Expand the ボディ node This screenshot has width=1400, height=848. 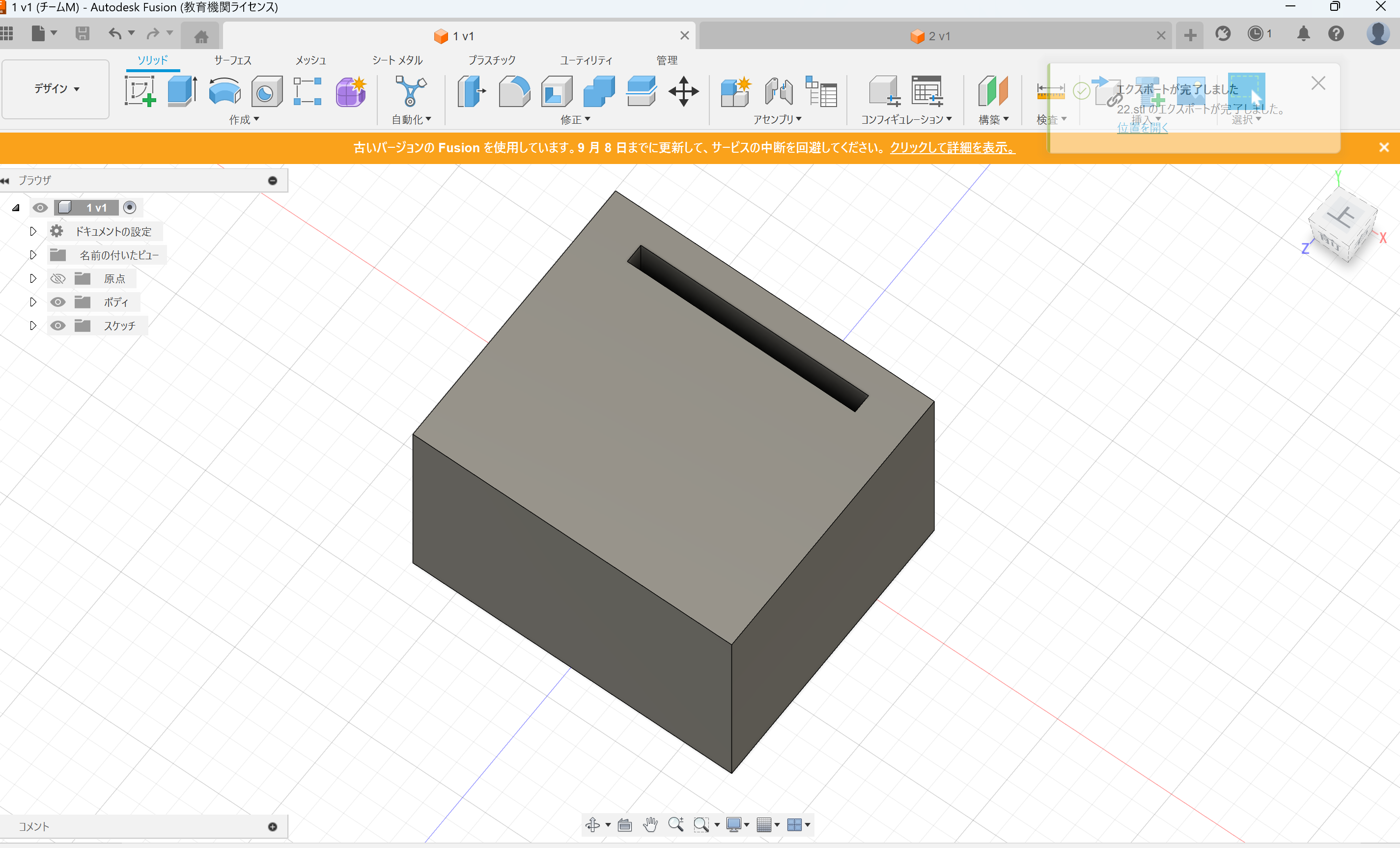point(33,302)
